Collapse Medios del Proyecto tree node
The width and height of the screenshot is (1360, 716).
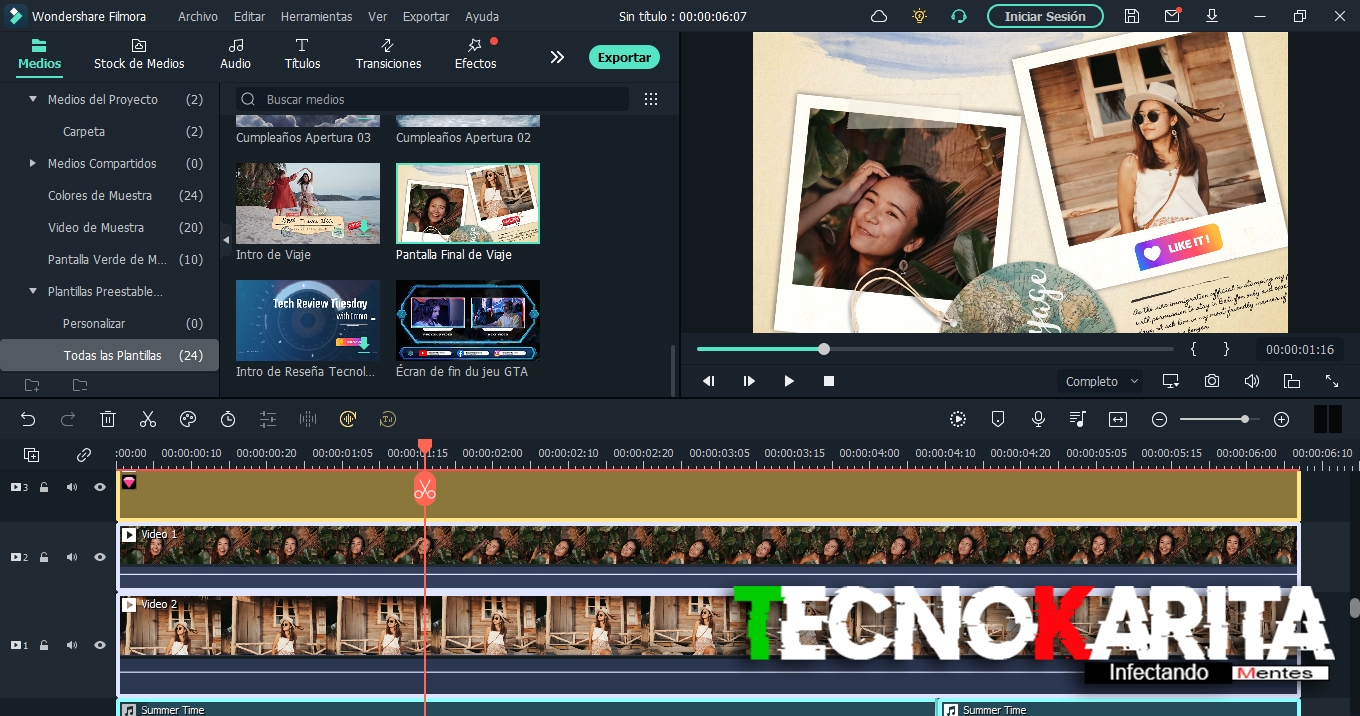point(33,99)
